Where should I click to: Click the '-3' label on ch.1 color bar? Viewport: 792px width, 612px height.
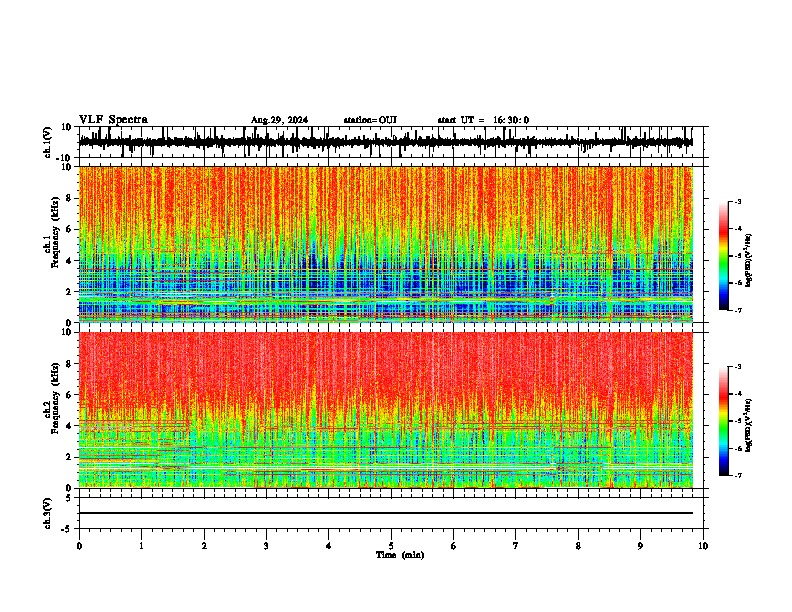click(x=737, y=201)
